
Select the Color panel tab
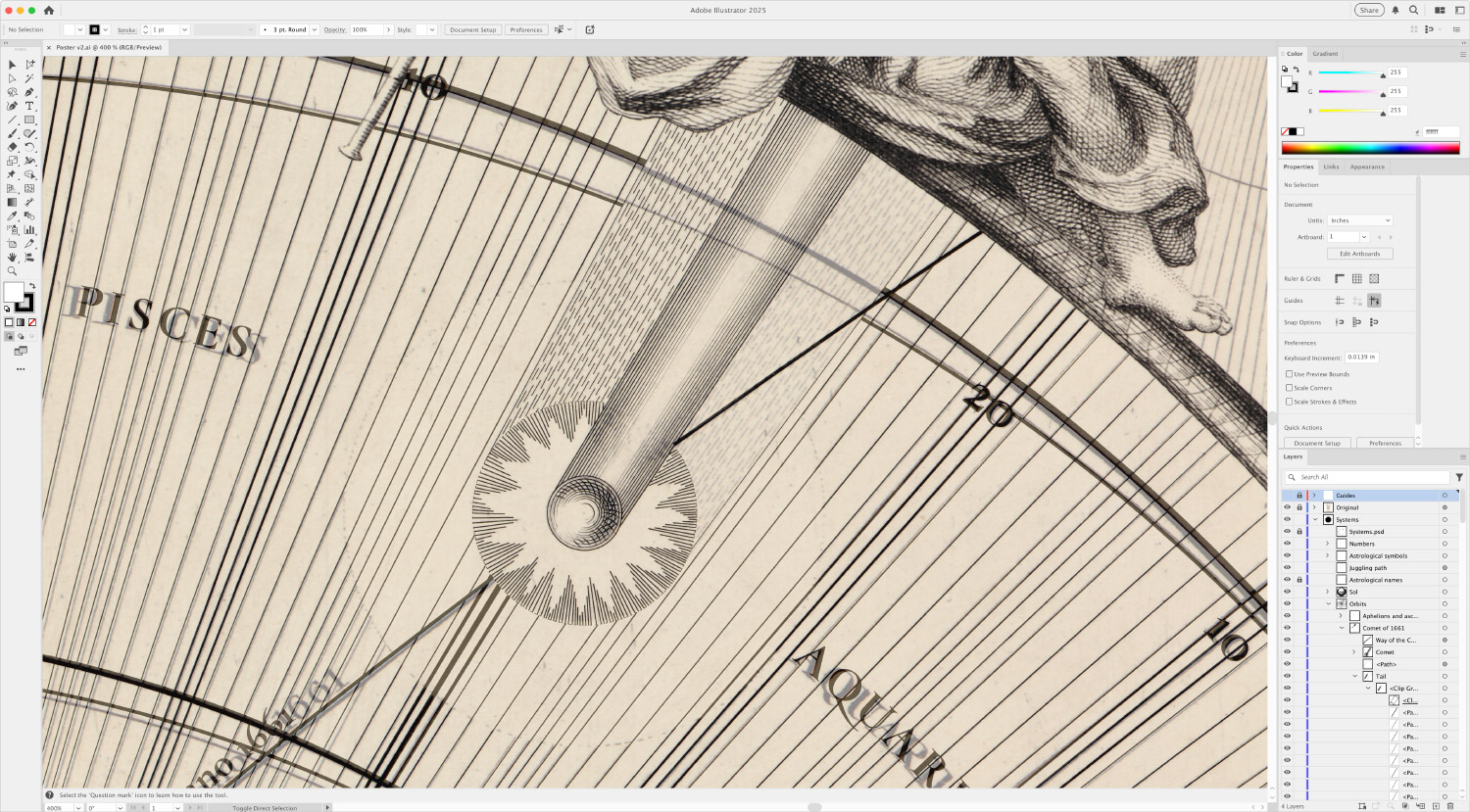pyautogui.click(x=1295, y=54)
